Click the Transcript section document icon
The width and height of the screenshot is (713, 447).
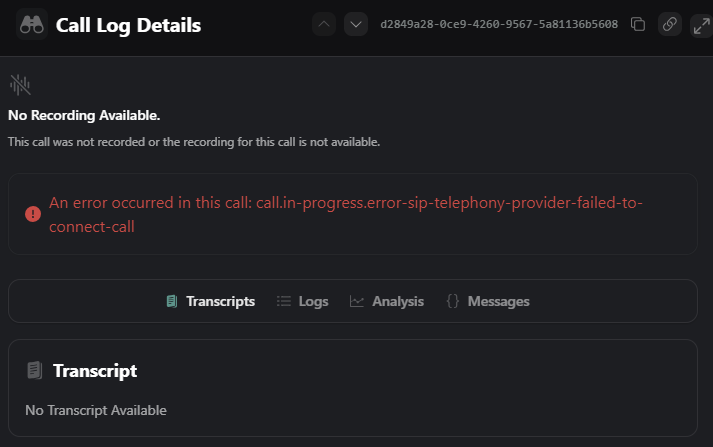tap(35, 371)
